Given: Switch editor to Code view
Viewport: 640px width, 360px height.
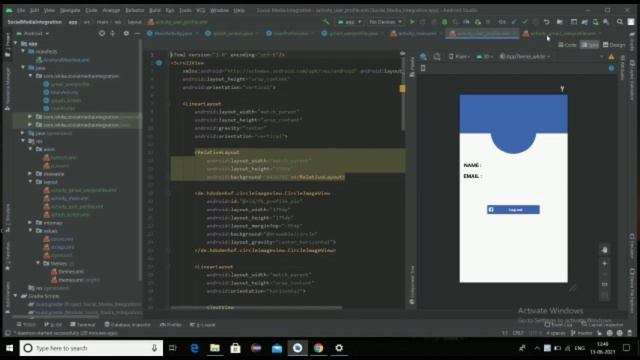Looking at the screenshot, I should click(x=567, y=44).
